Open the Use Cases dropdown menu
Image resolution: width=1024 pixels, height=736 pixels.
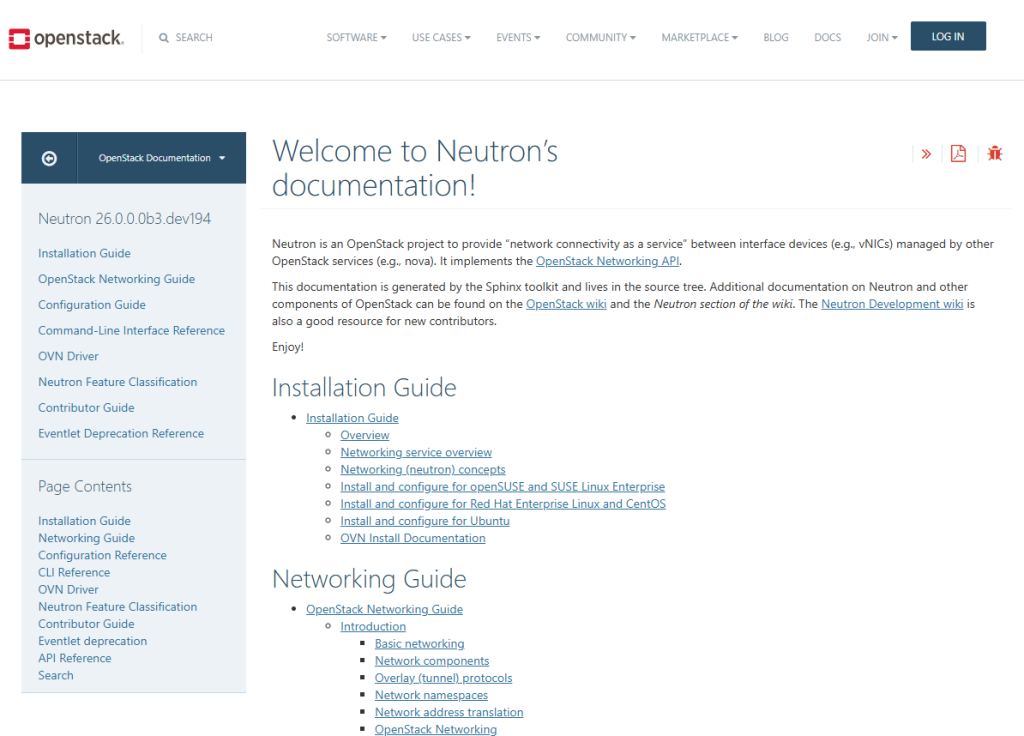click(x=441, y=37)
